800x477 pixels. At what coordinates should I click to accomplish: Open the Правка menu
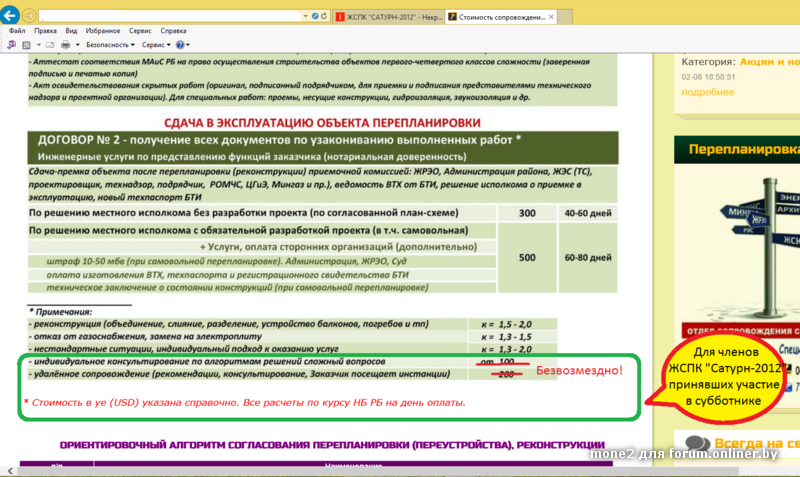point(45,31)
